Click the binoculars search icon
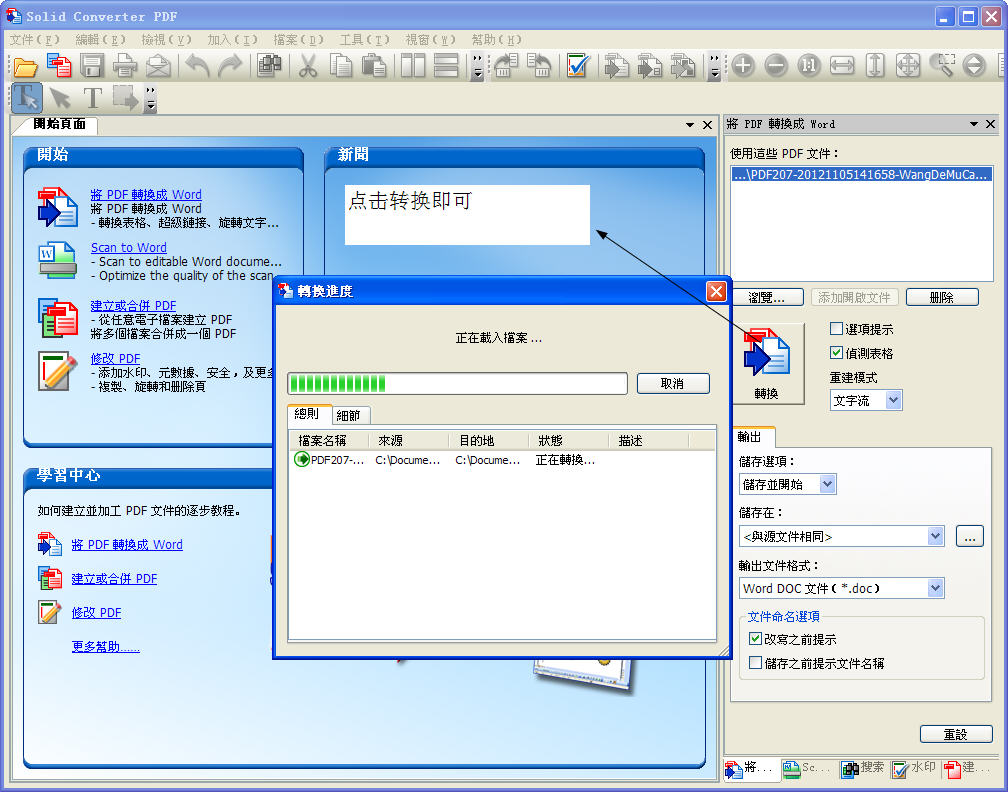Image resolution: width=1008 pixels, height=792 pixels. tap(269, 66)
